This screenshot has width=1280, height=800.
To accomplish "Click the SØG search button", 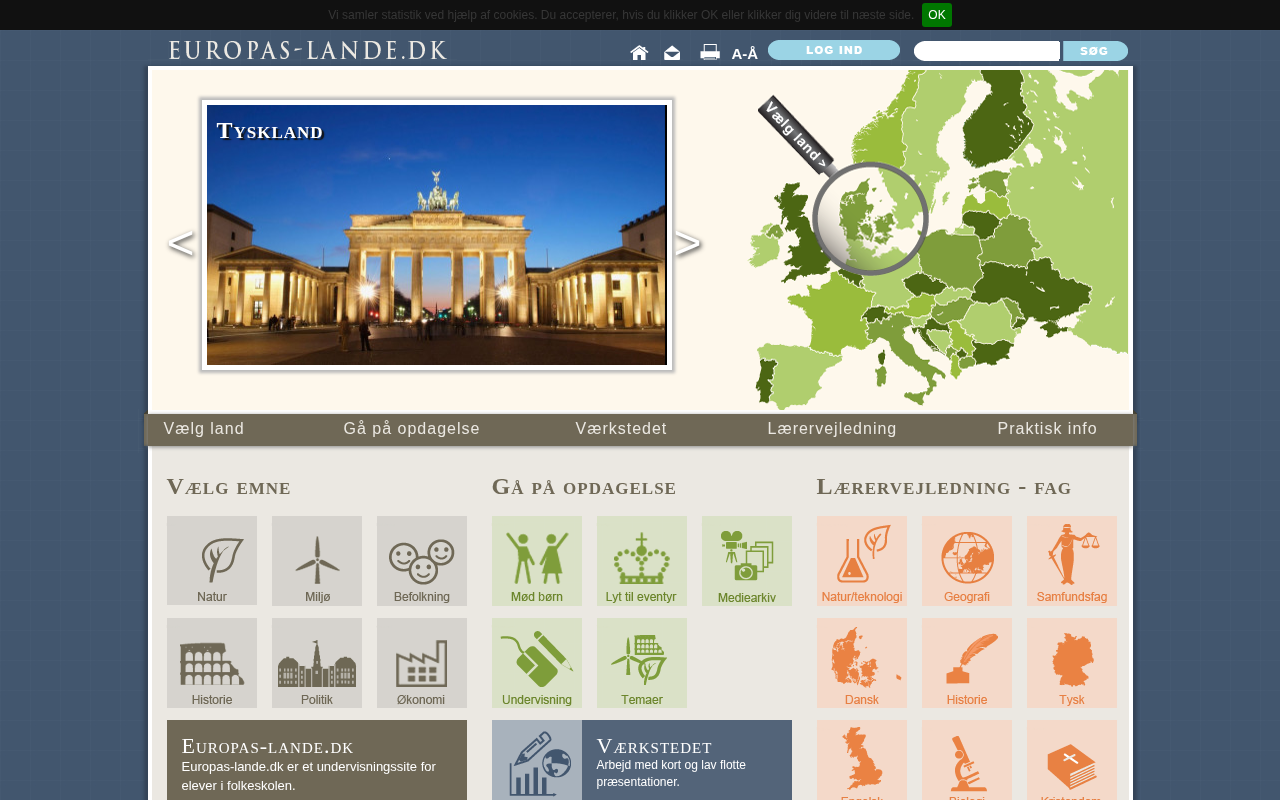I will [x=1095, y=51].
